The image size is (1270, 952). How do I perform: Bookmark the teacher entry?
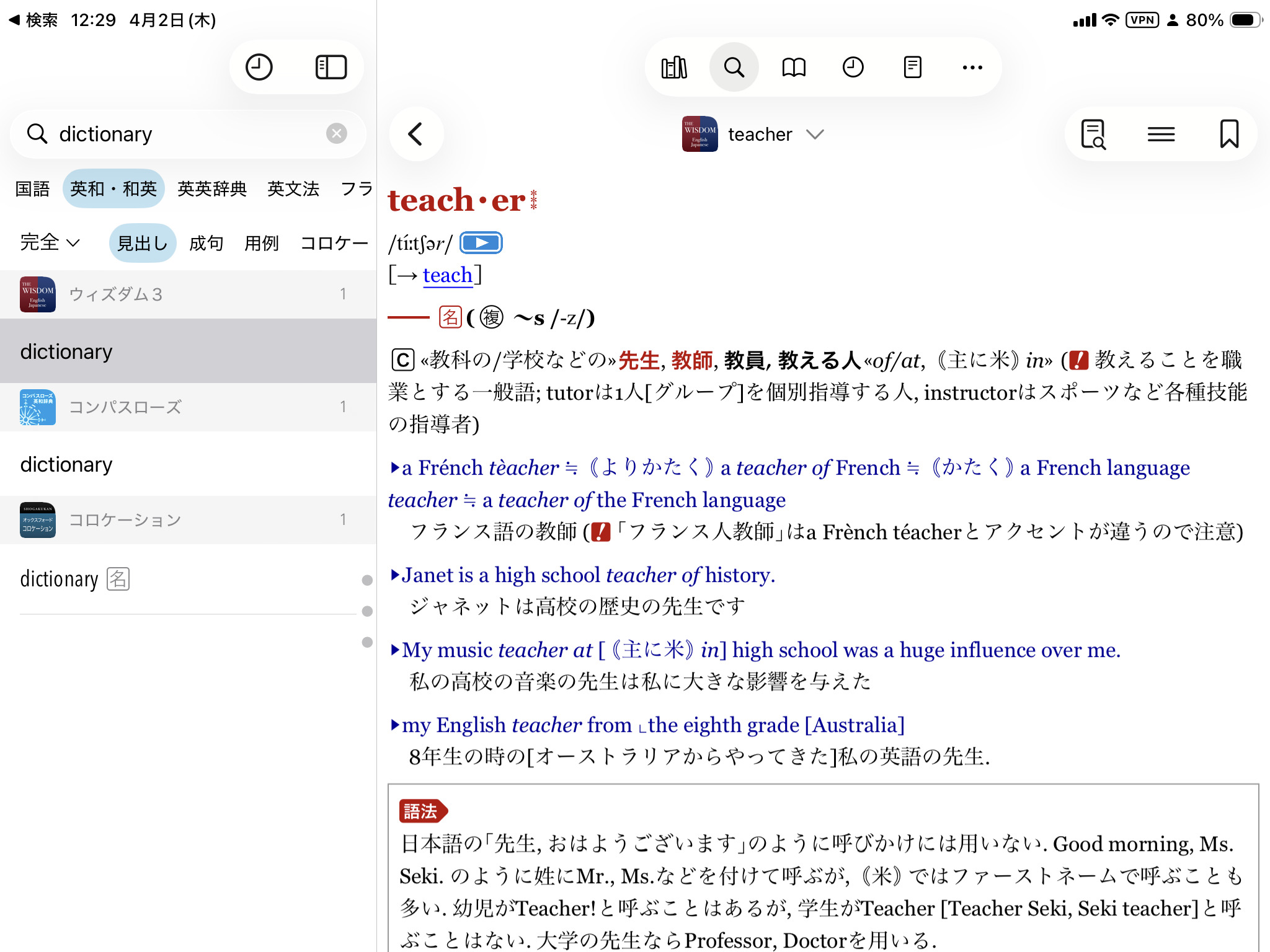pyautogui.click(x=1228, y=134)
